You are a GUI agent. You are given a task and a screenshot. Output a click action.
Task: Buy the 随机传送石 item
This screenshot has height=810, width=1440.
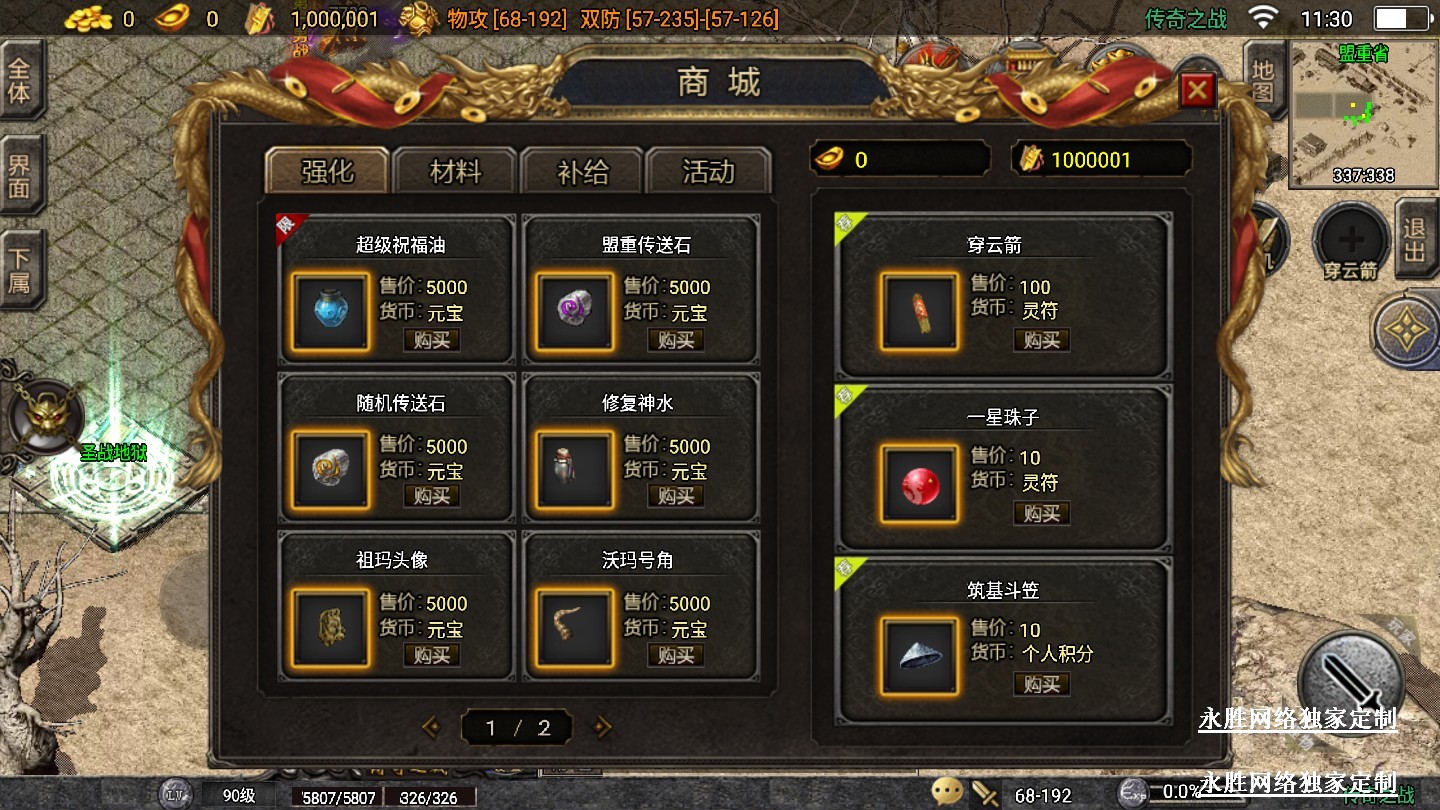click(x=432, y=496)
